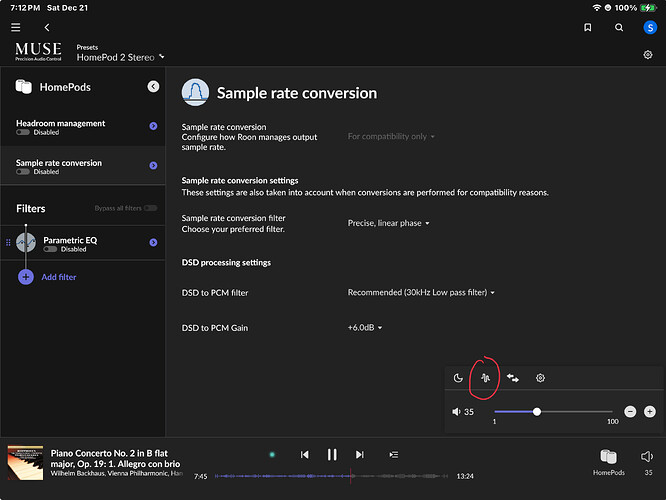Open Parametric EQ details arrow
This screenshot has width=666, height=500.
(153, 243)
